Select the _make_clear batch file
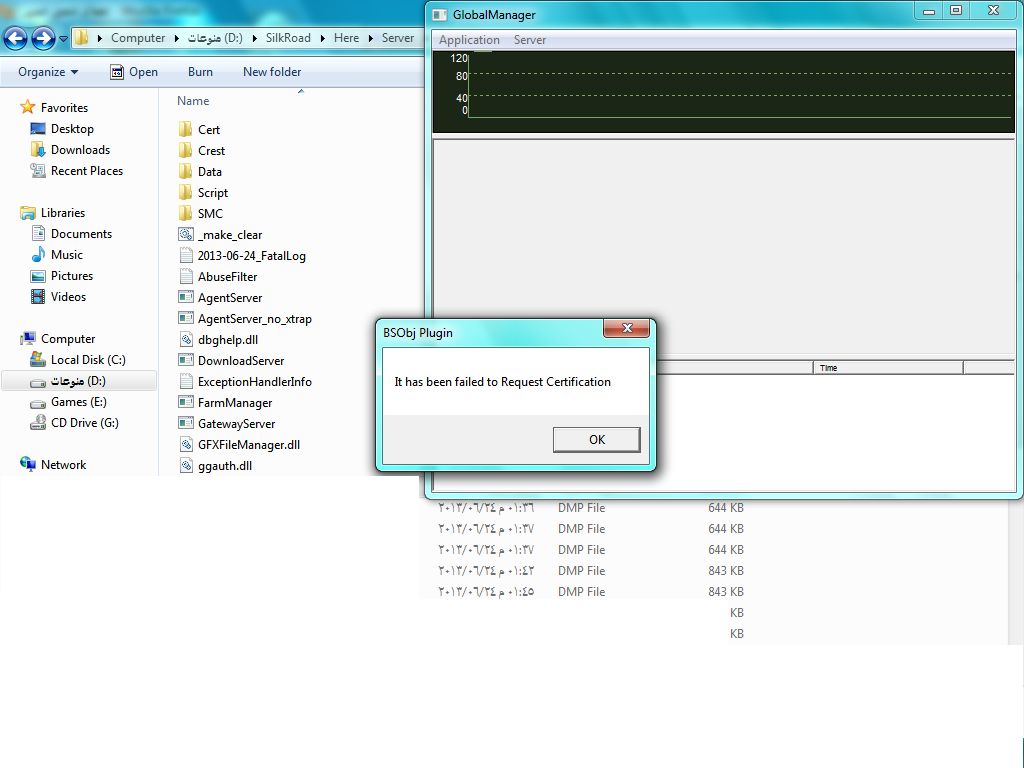1024x768 pixels. [229, 235]
